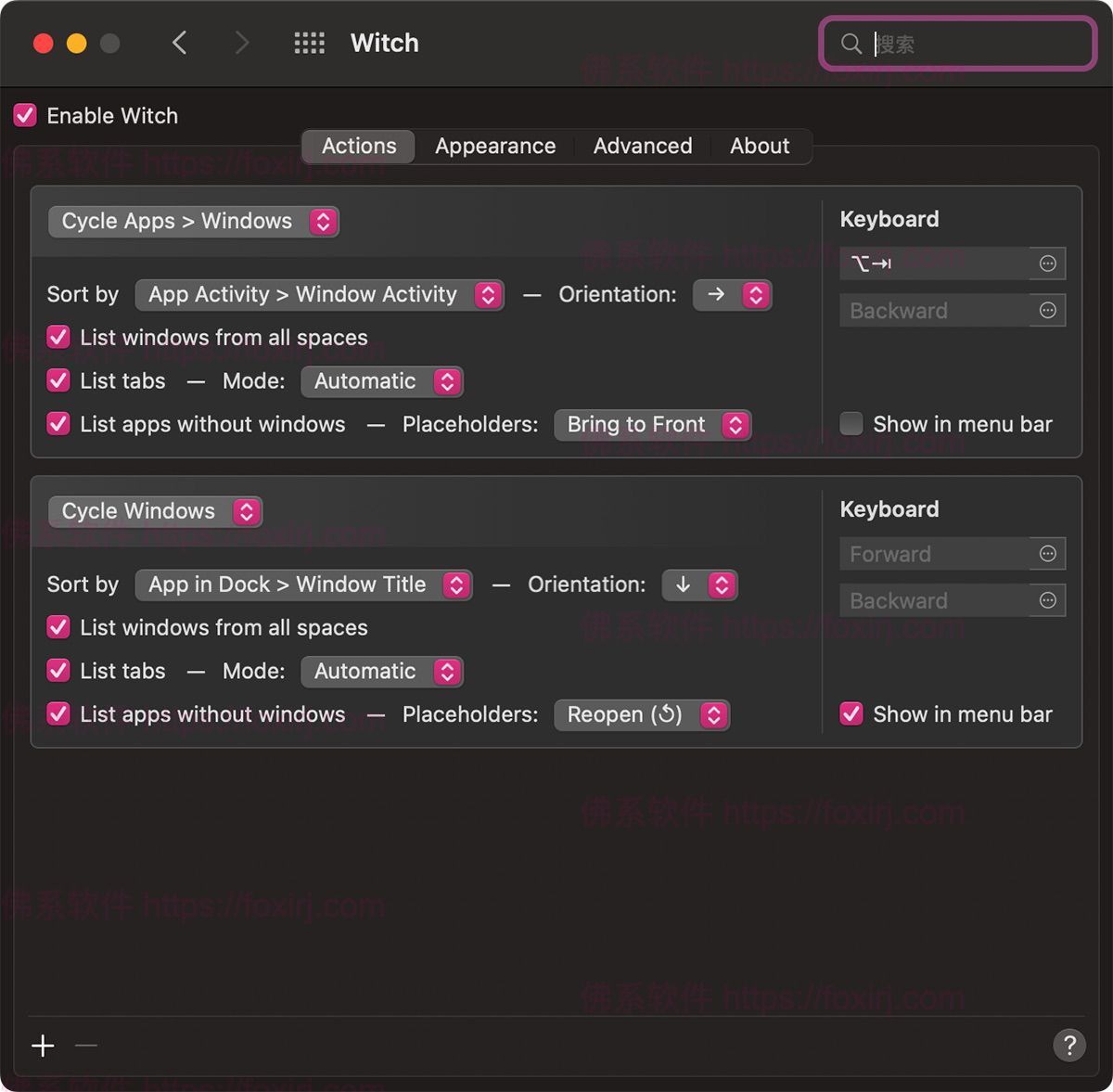Expand the App in Dock > Window Title sort menu
1113x1092 pixels.
[x=303, y=585]
